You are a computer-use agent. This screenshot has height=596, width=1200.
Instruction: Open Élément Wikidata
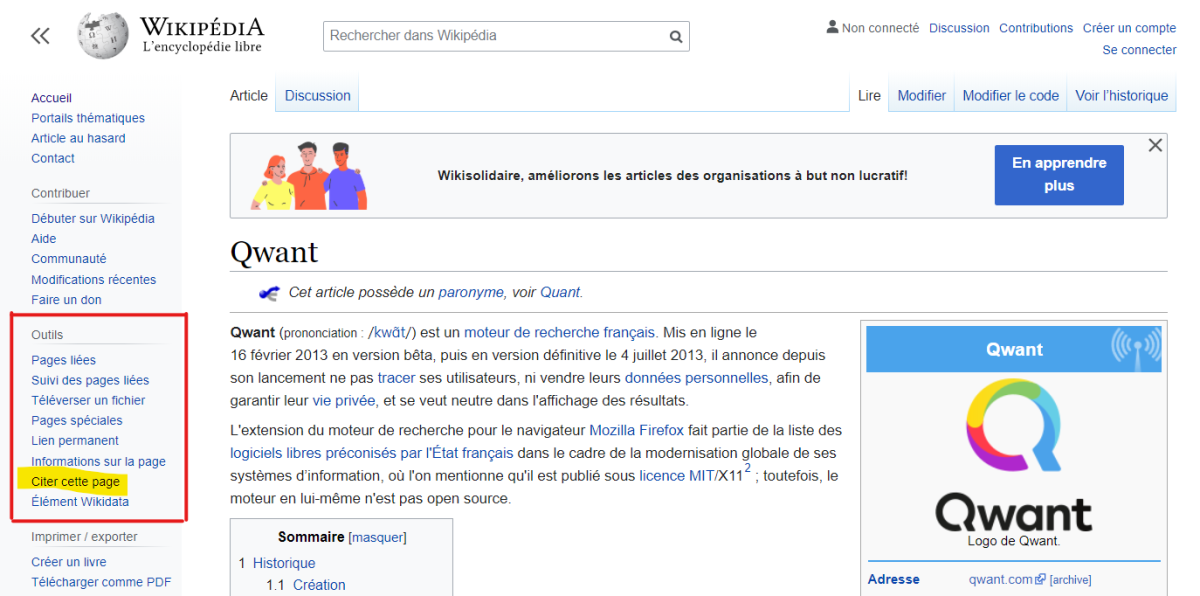(80, 501)
